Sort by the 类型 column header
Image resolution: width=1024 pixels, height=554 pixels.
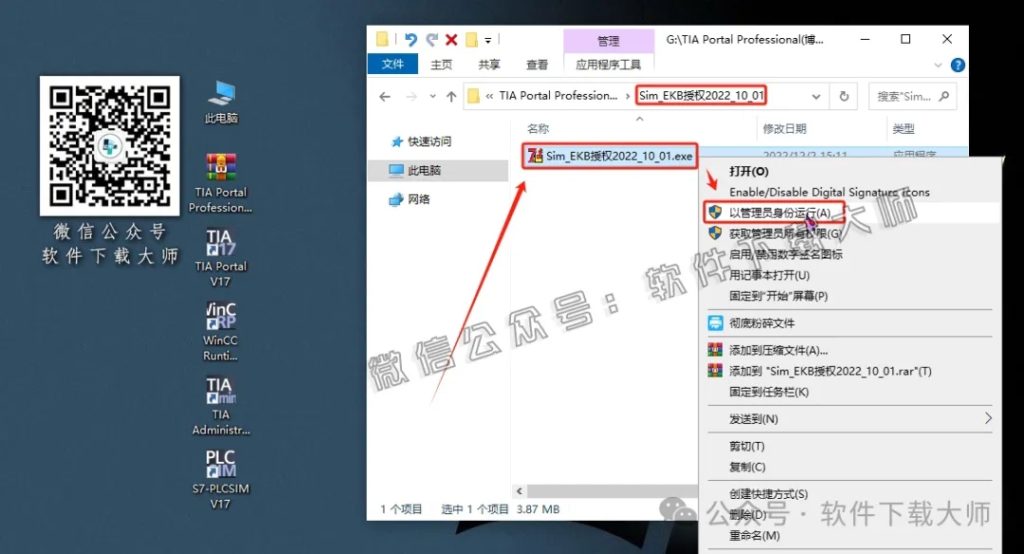pos(903,129)
